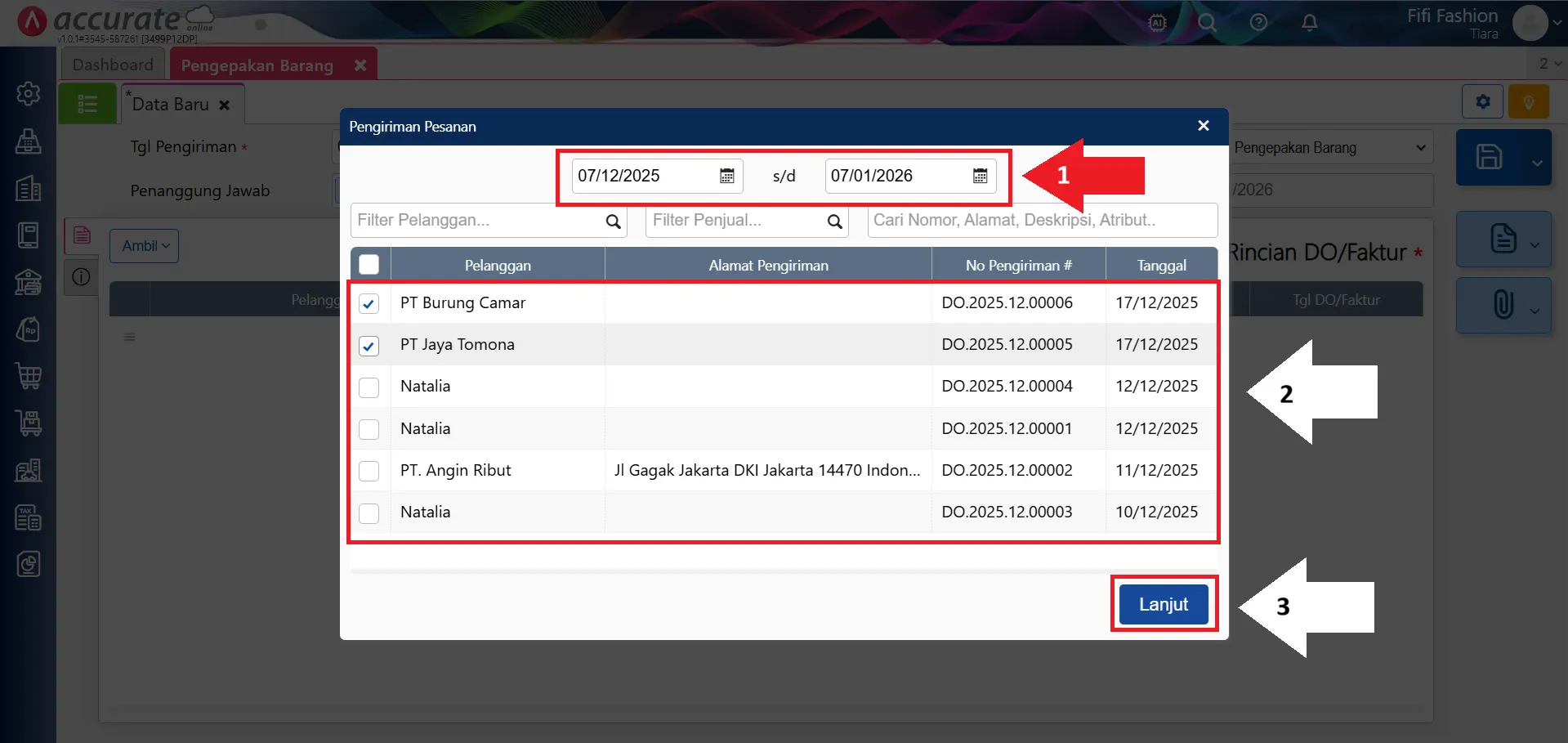Open the settings gear icon in sidebar
The width and height of the screenshot is (1568, 743).
tap(29, 94)
